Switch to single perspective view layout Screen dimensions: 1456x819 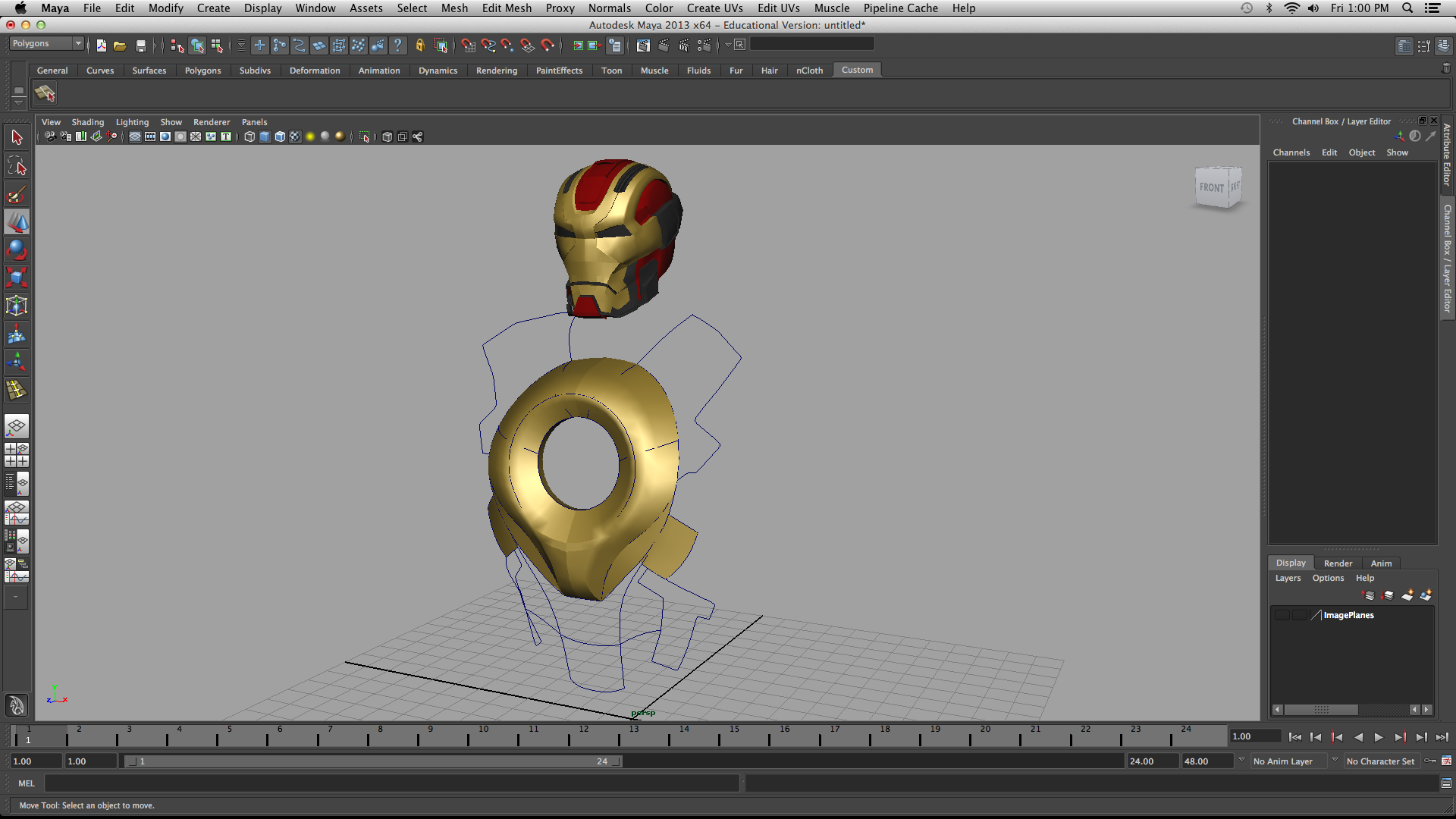pyautogui.click(x=17, y=426)
